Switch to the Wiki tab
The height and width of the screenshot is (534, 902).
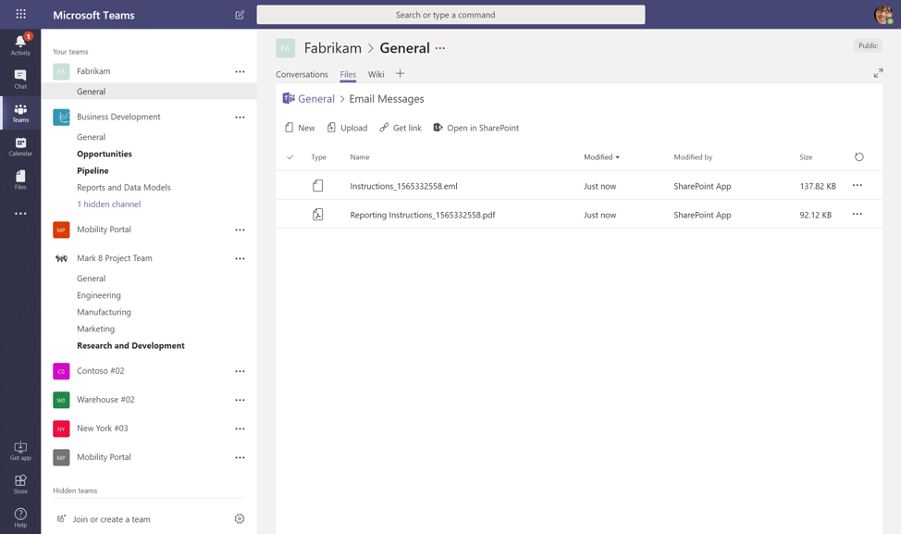[376, 74]
